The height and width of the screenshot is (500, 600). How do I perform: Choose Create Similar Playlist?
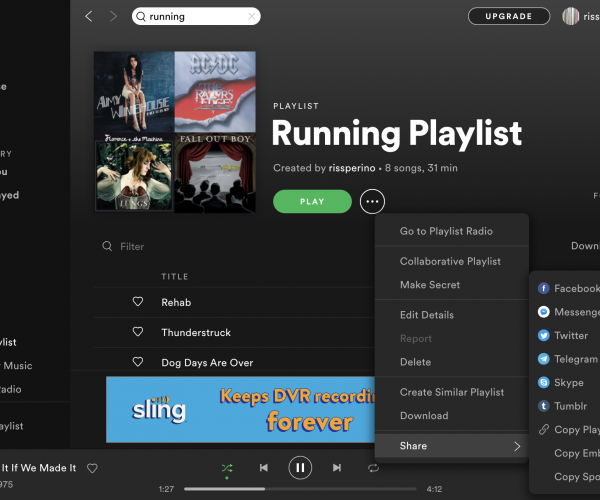[452, 392]
